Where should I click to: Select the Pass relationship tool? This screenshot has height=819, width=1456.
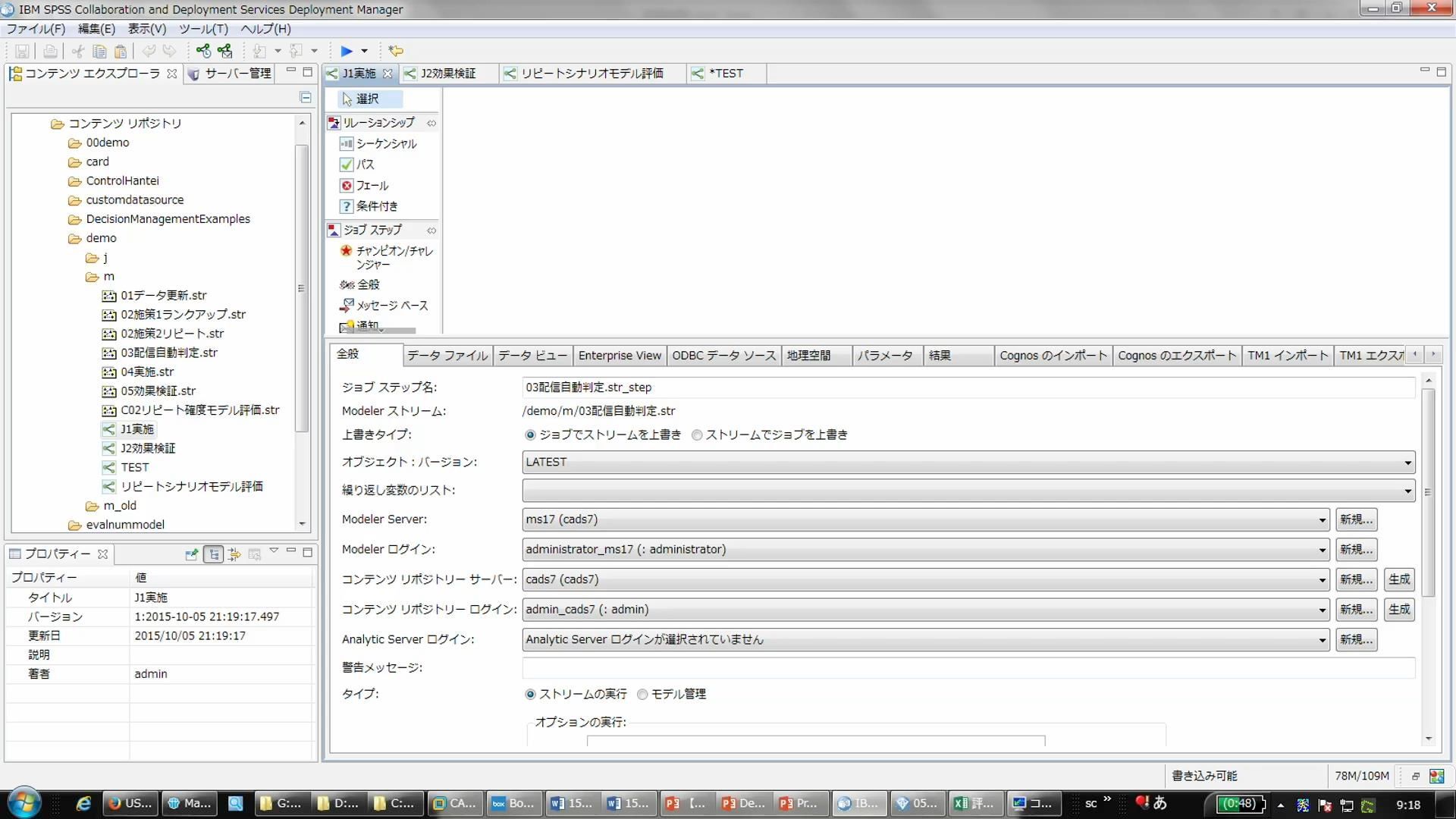365,165
